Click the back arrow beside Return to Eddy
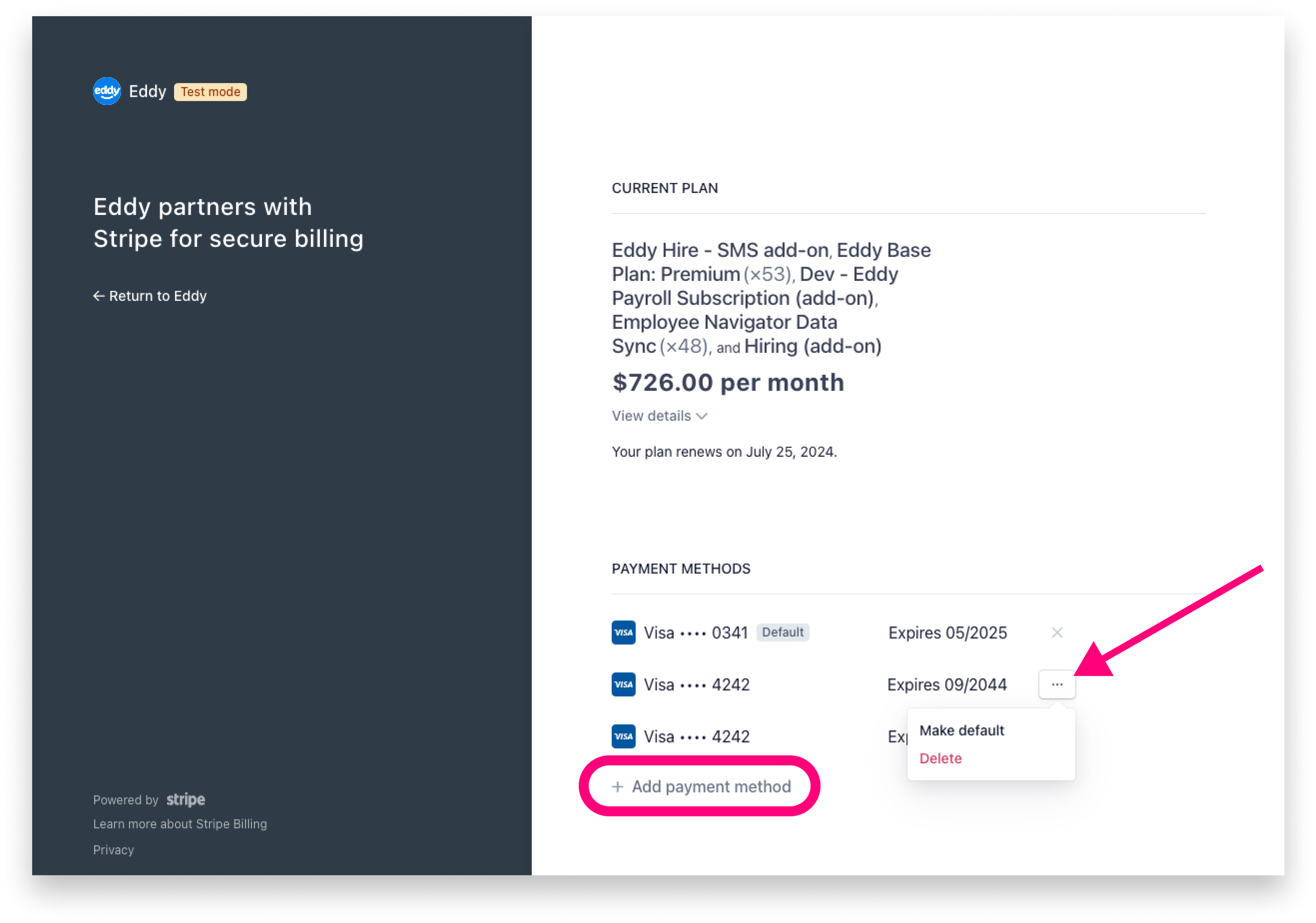This screenshot has height=923, width=1316. pos(99,296)
